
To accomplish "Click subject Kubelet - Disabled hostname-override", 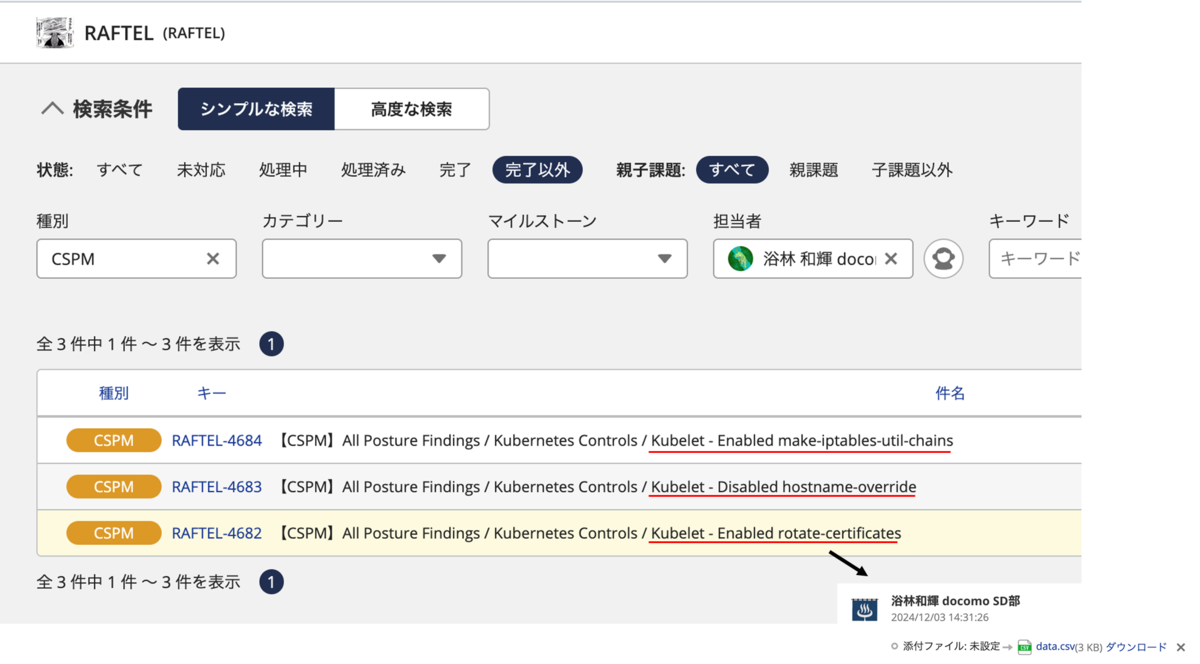I will [783, 487].
